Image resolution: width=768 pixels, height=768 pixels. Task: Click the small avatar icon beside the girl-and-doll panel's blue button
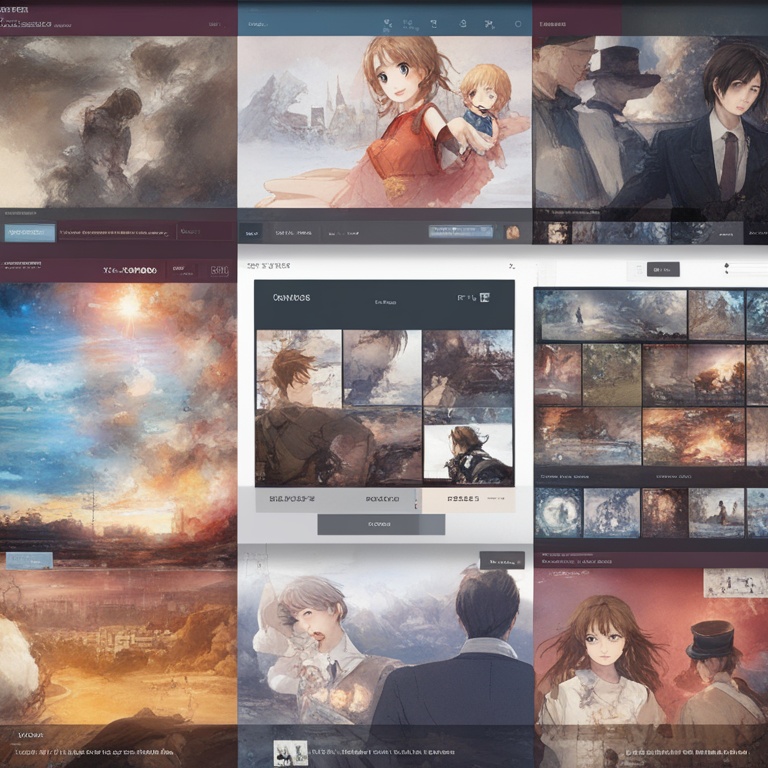pos(512,232)
